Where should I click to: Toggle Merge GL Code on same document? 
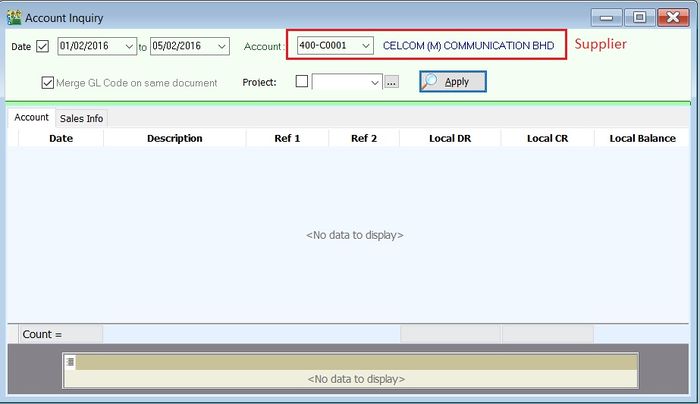tap(48, 82)
